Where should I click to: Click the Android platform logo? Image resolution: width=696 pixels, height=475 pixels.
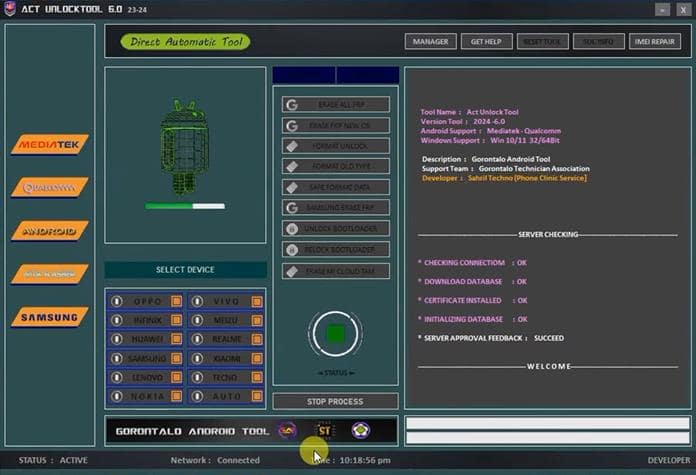tap(50, 231)
